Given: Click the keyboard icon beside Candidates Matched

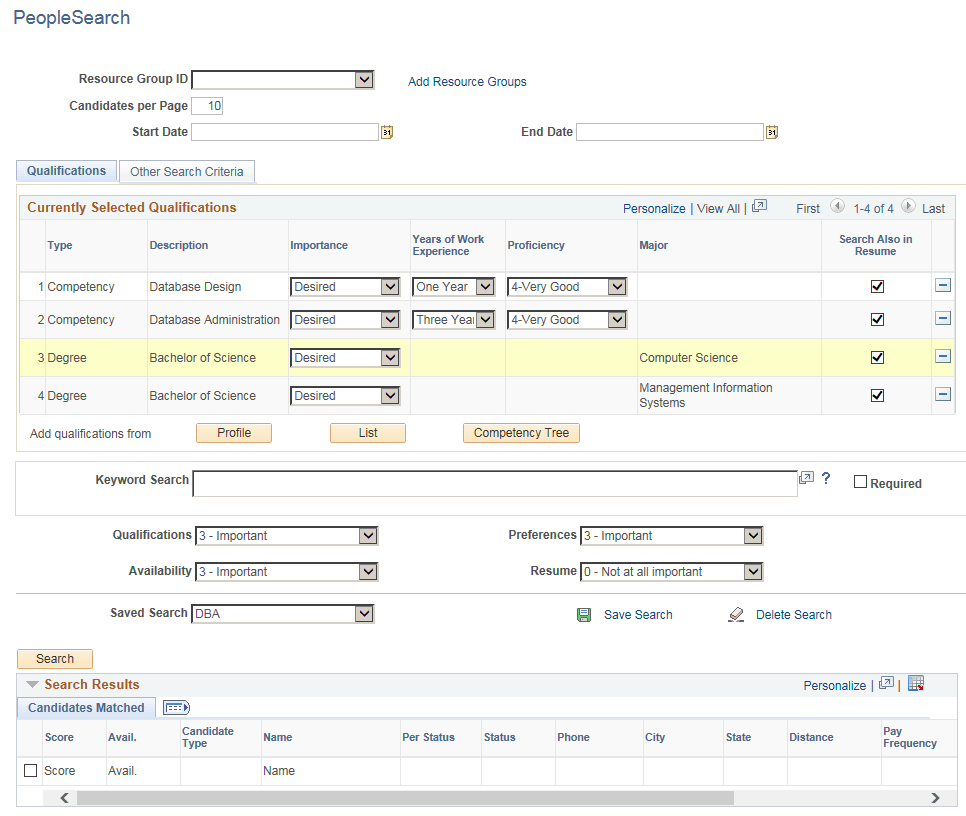Looking at the screenshot, I should (176, 707).
